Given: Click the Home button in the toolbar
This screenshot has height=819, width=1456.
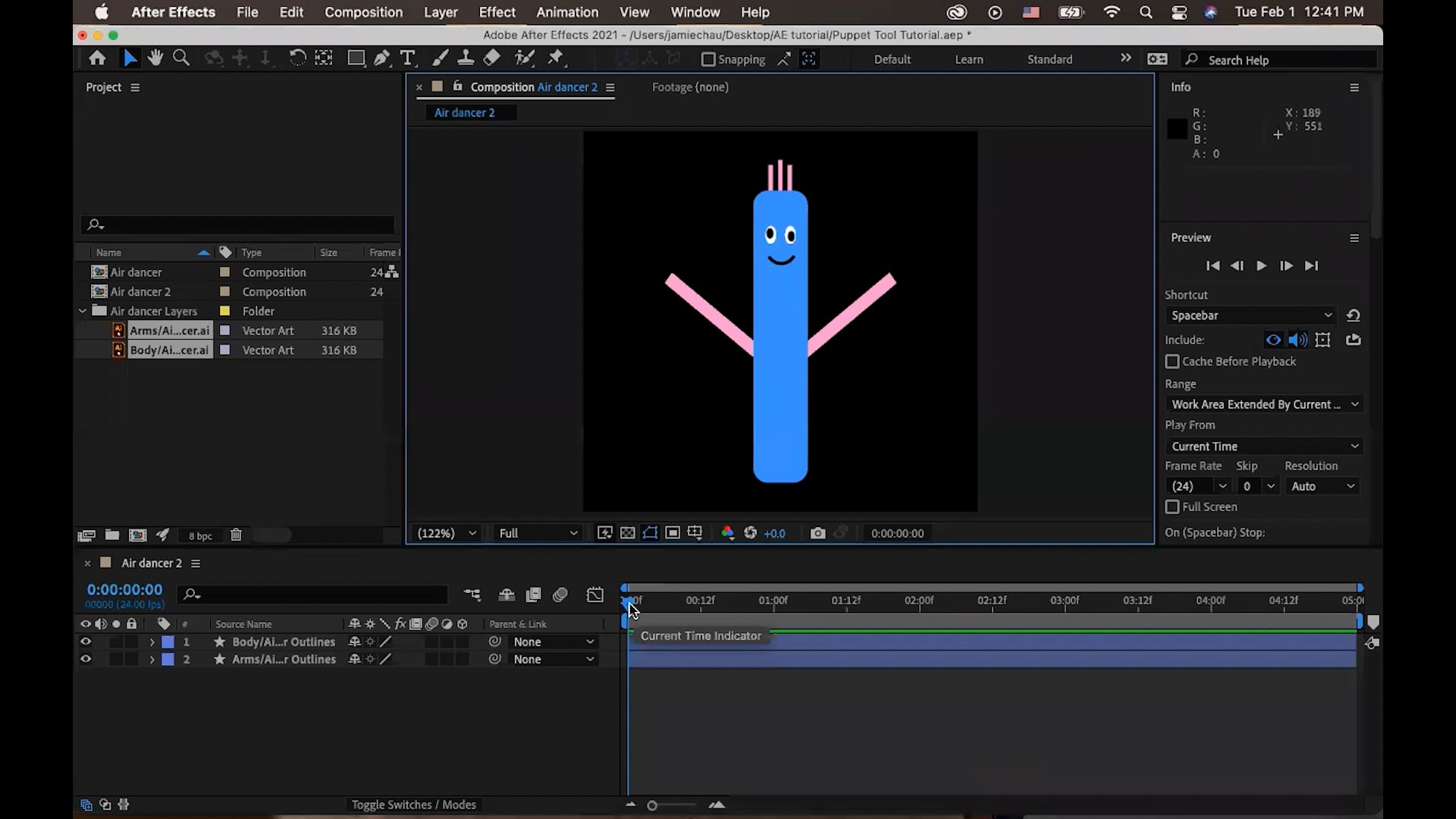Looking at the screenshot, I should point(97,58).
